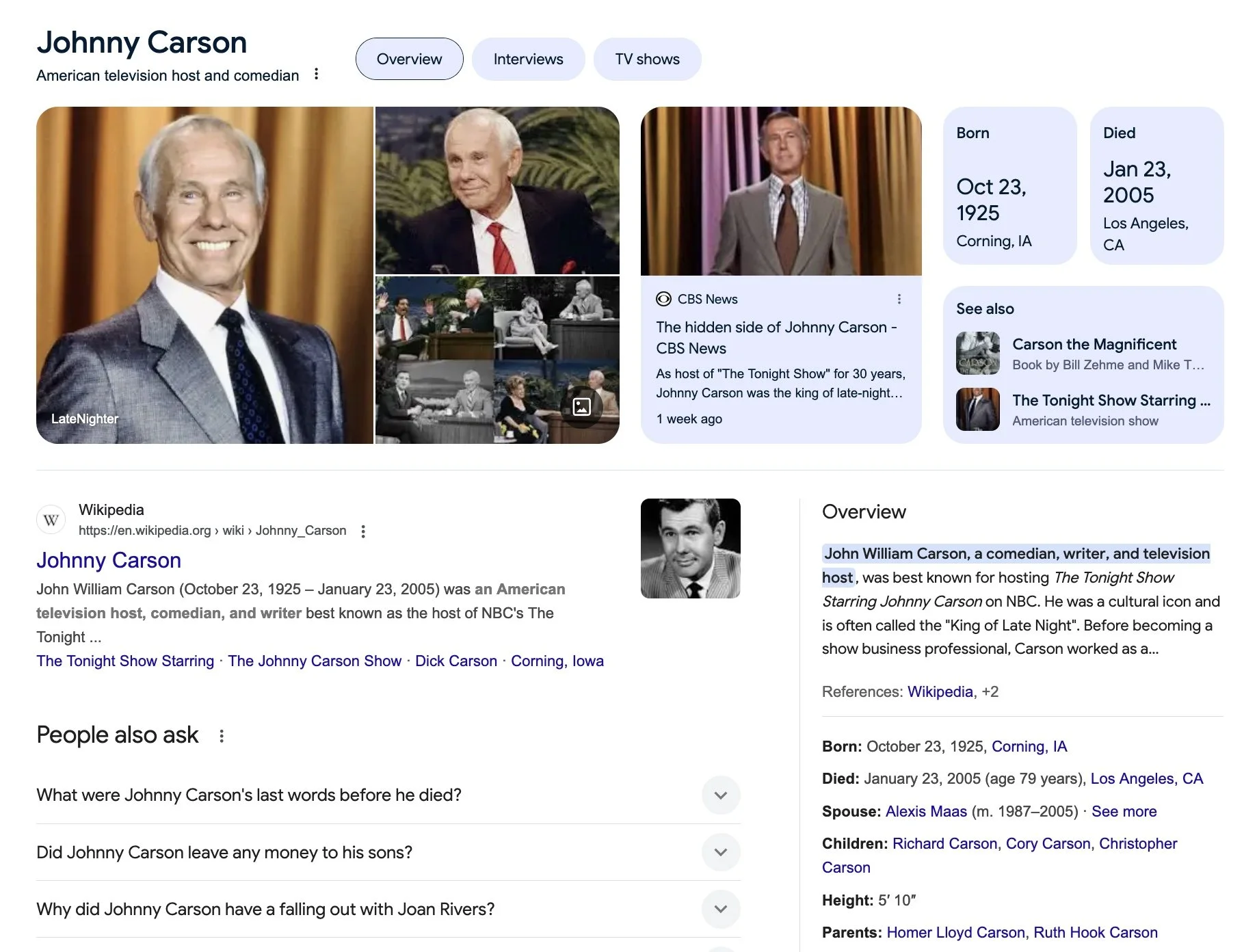Open The Johnny Carson Show sitelink

315,661
